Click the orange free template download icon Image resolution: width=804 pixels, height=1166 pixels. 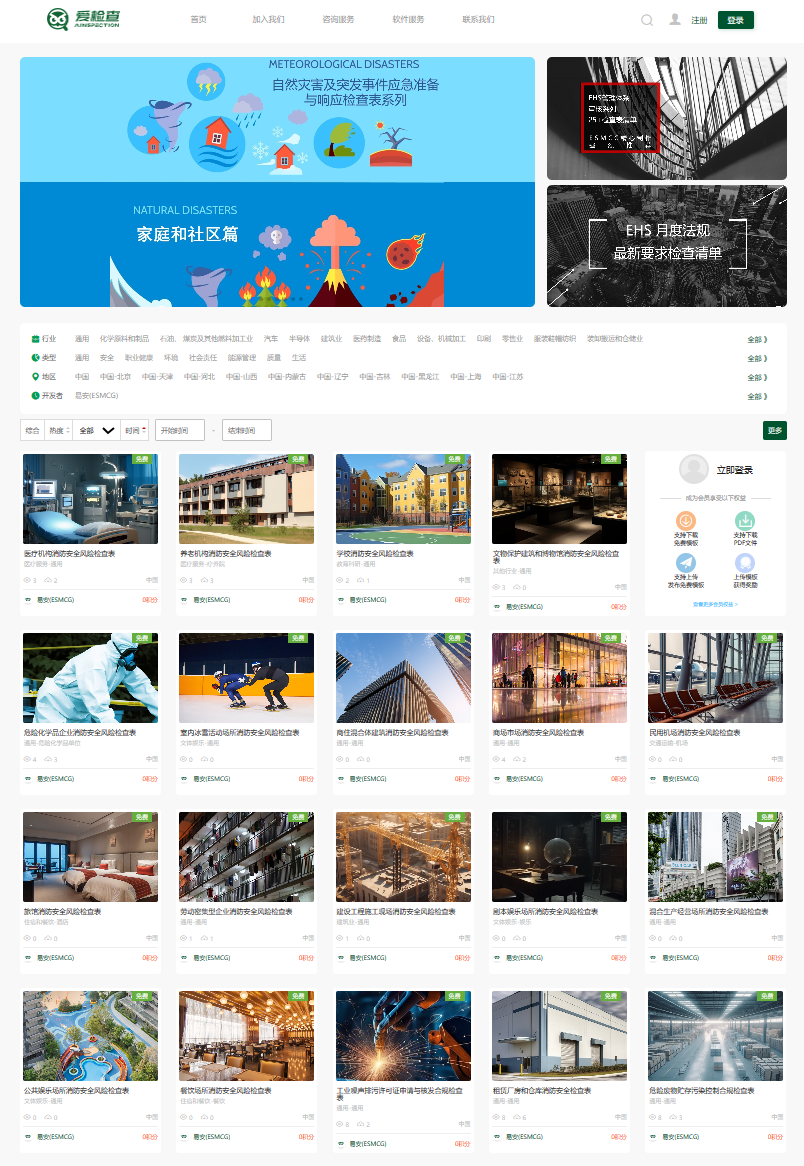point(686,521)
